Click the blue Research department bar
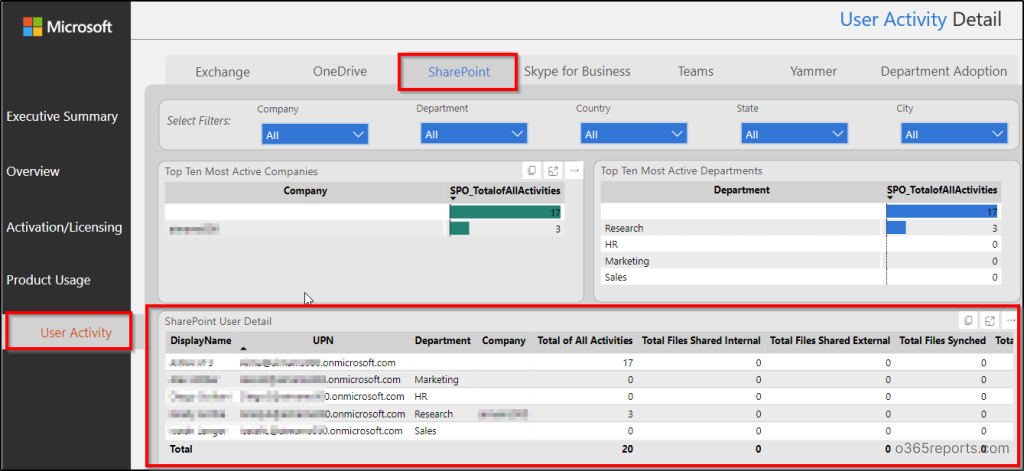Viewport: 1024px width, 471px height. [x=895, y=228]
